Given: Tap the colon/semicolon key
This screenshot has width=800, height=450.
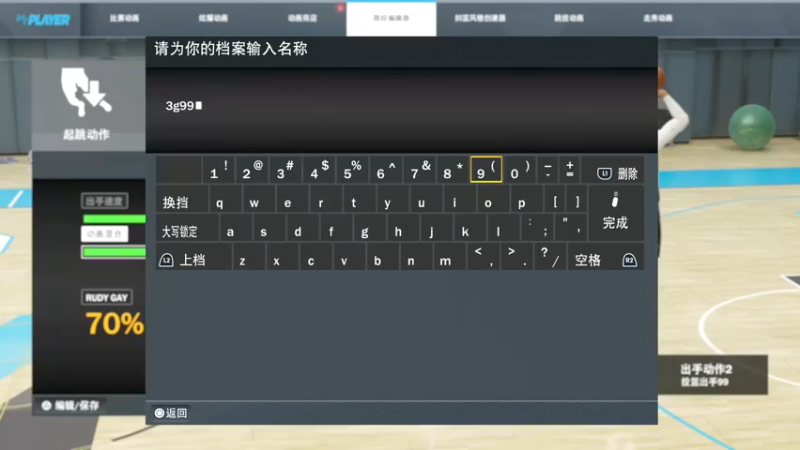Looking at the screenshot, I should tap(537, 228).
